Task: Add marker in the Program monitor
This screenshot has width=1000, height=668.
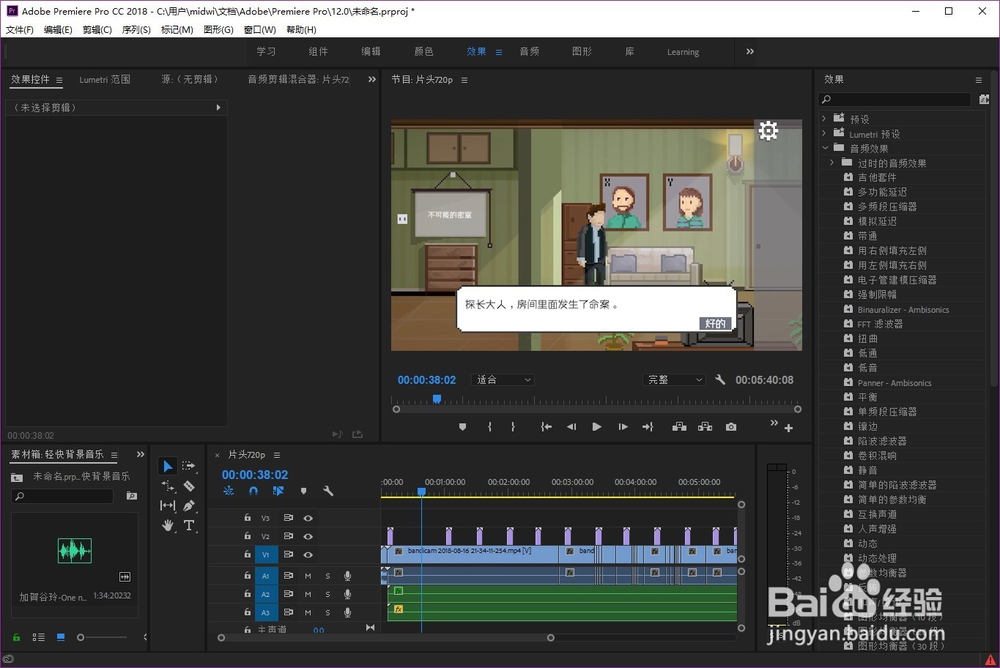Action: pyautogui.click(x=462, y=427)
